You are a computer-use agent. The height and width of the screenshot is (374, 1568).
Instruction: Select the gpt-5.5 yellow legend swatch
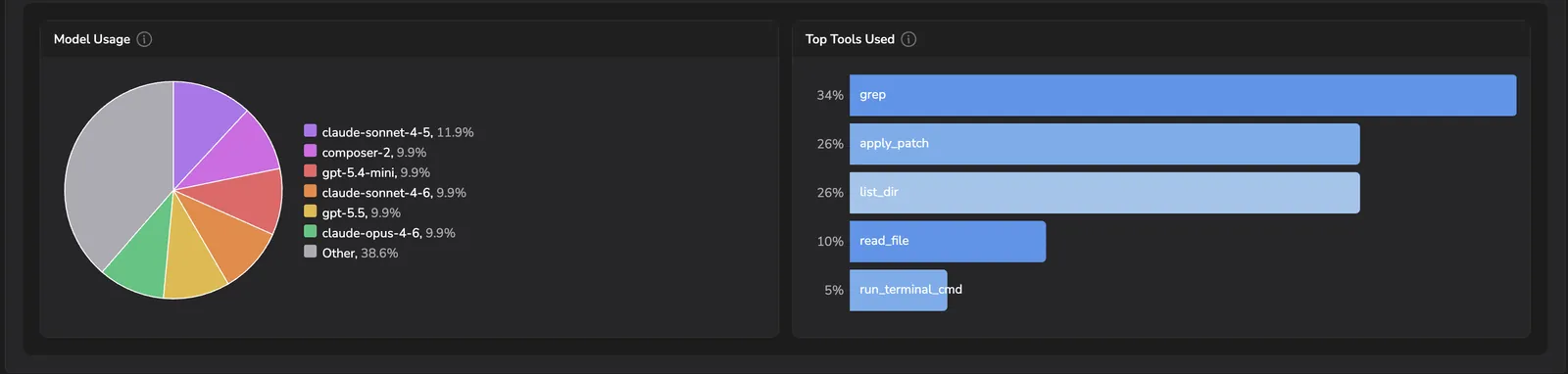coord(311,210)
